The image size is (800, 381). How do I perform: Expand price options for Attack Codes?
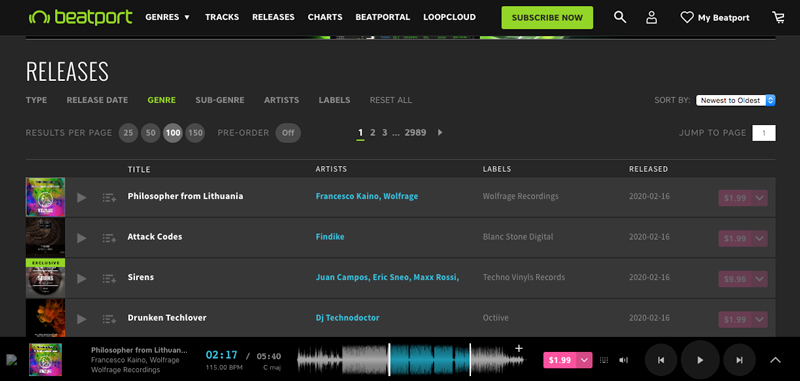759,238
